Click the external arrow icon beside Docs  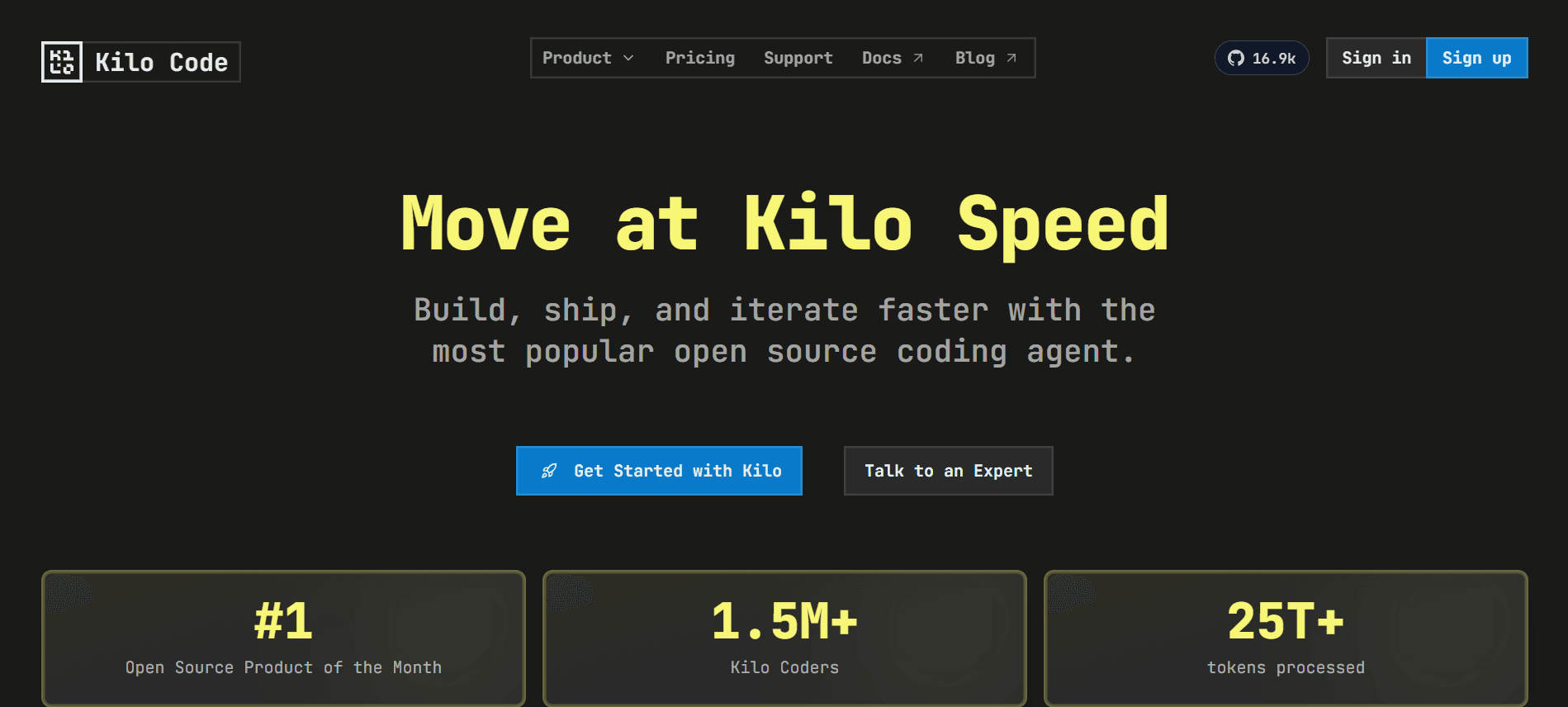(x=918, y=58)
